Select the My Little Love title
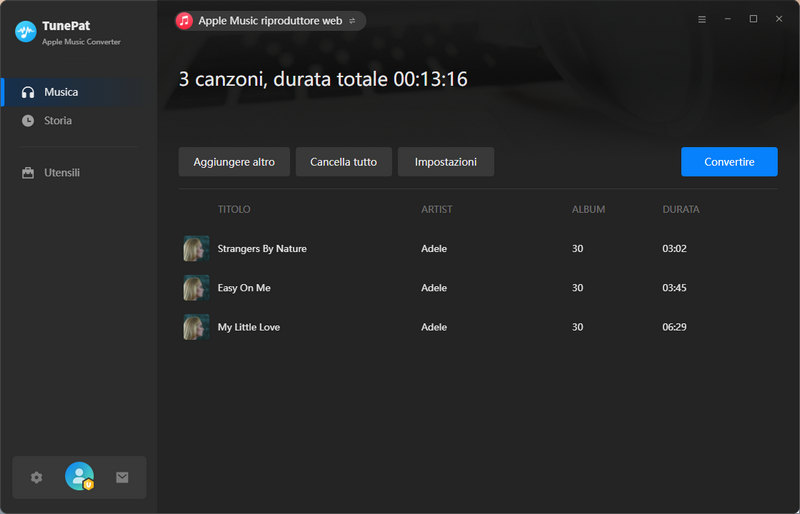 tap(248, 327)
